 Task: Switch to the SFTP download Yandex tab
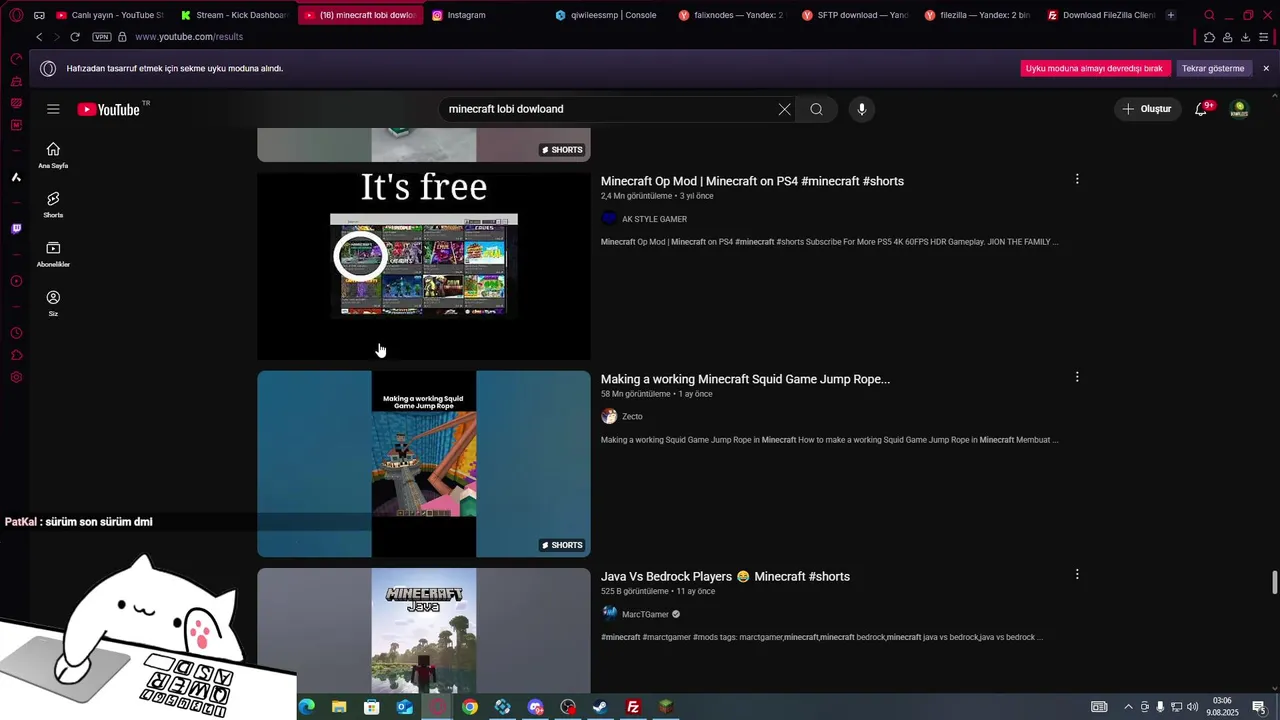854,15
